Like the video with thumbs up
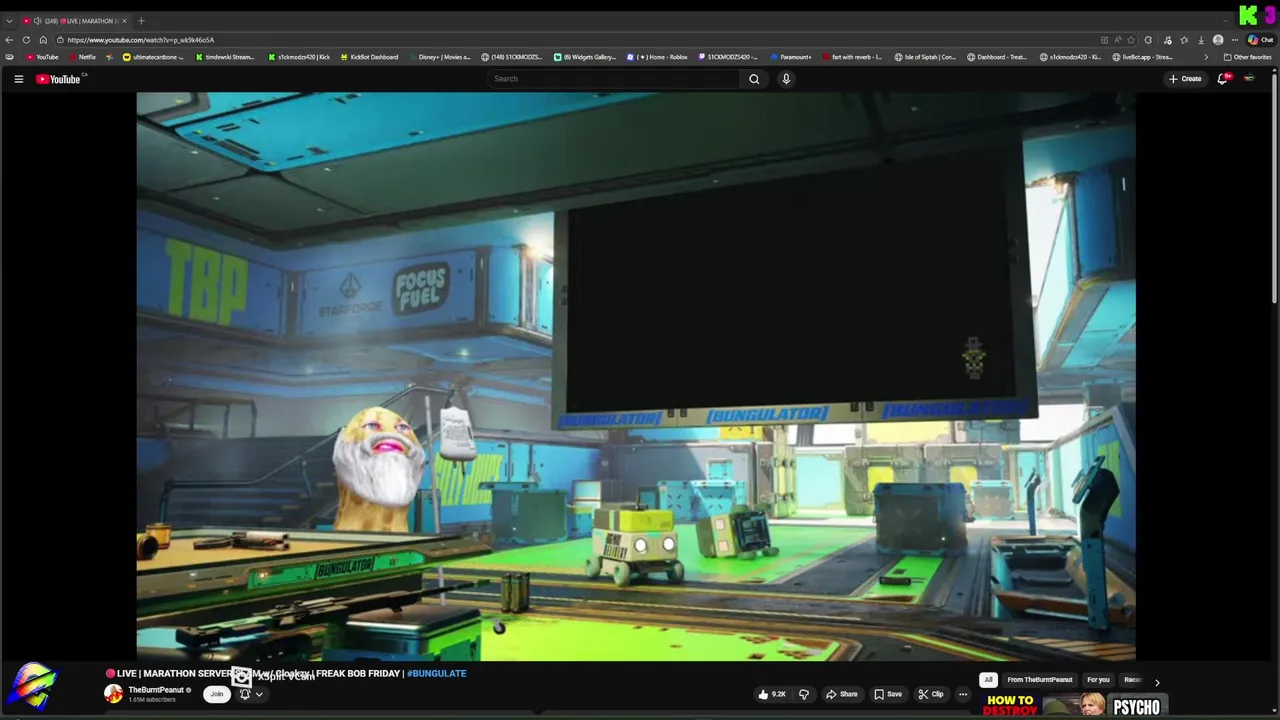 (771, 694)
